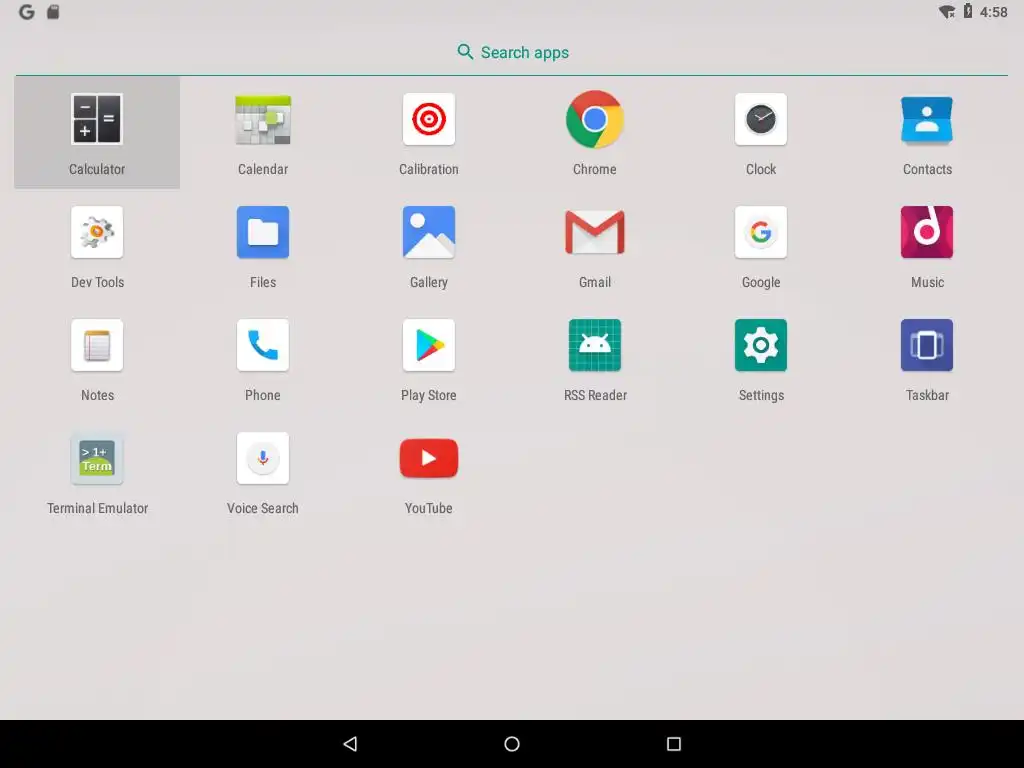Launch Chrome browser
The width and height of the screenshot is (1024, 768).
pos(594,120)
